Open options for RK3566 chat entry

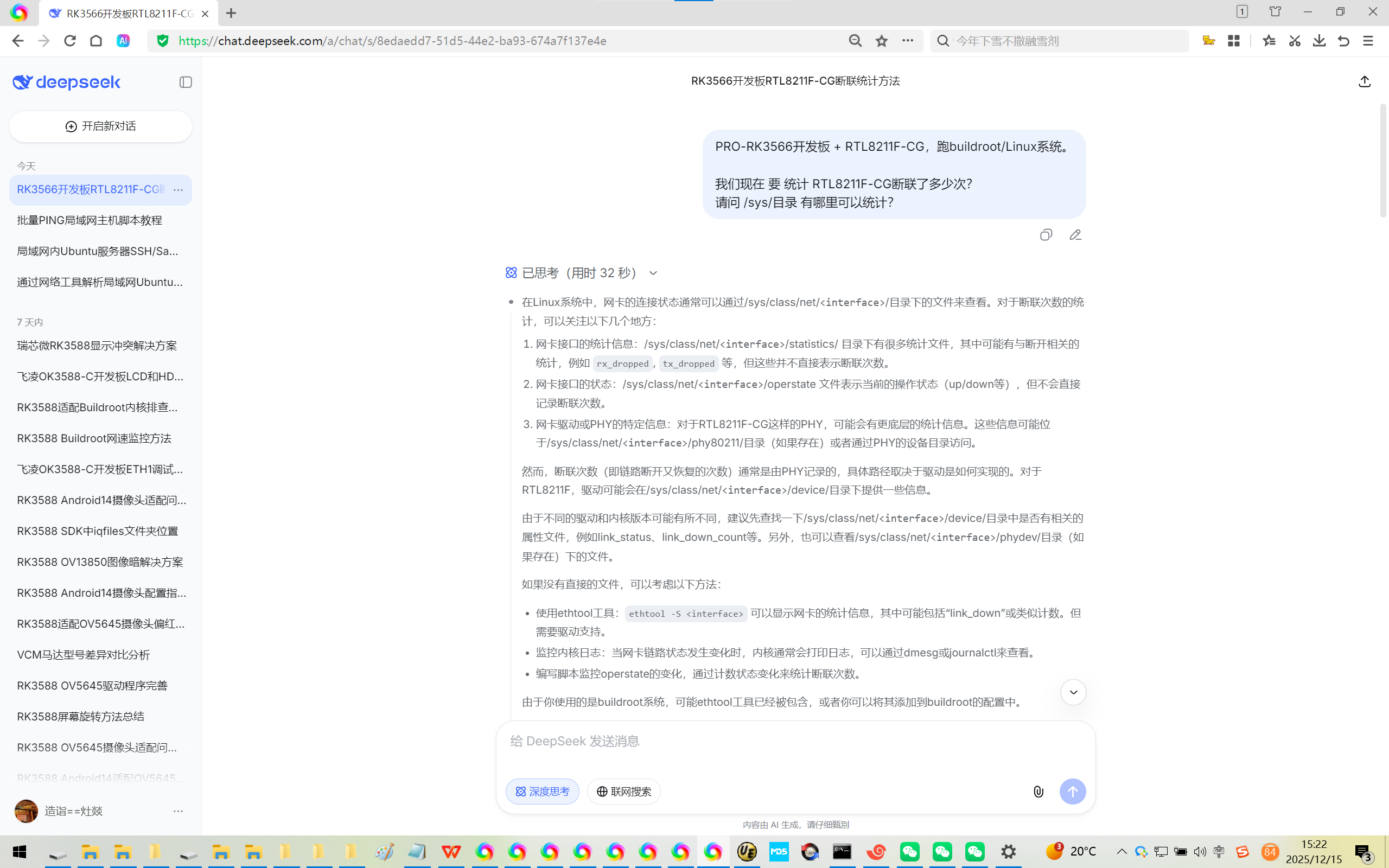point(178,189)
